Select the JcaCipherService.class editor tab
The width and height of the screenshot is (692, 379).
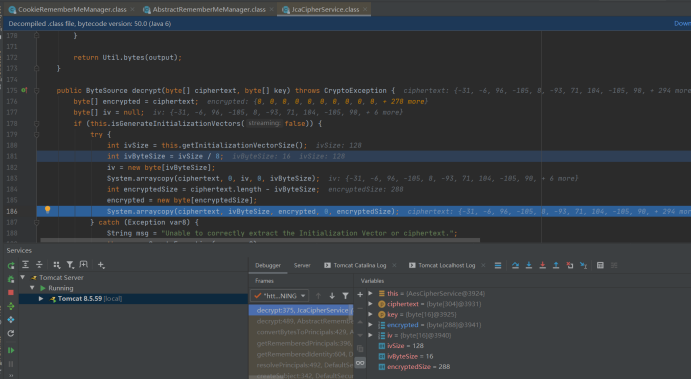click(325, 9)
